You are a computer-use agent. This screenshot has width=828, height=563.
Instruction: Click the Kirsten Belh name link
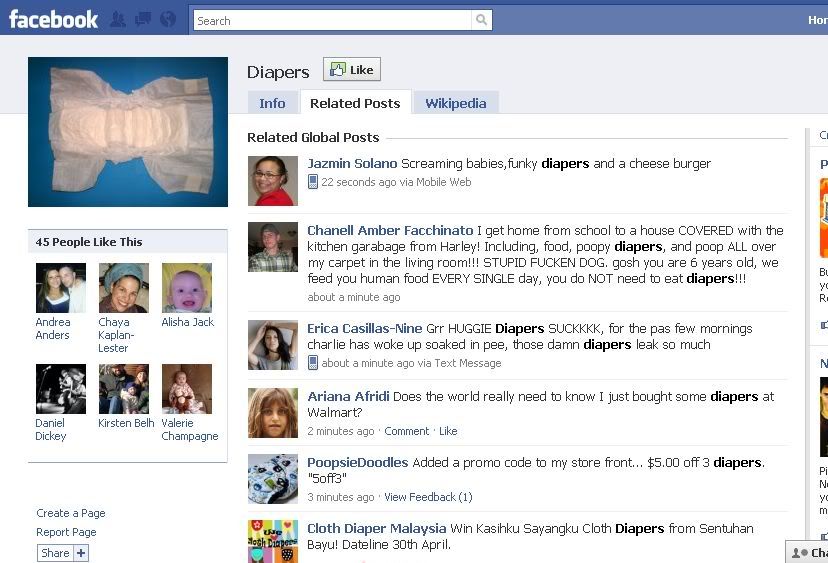126,423
